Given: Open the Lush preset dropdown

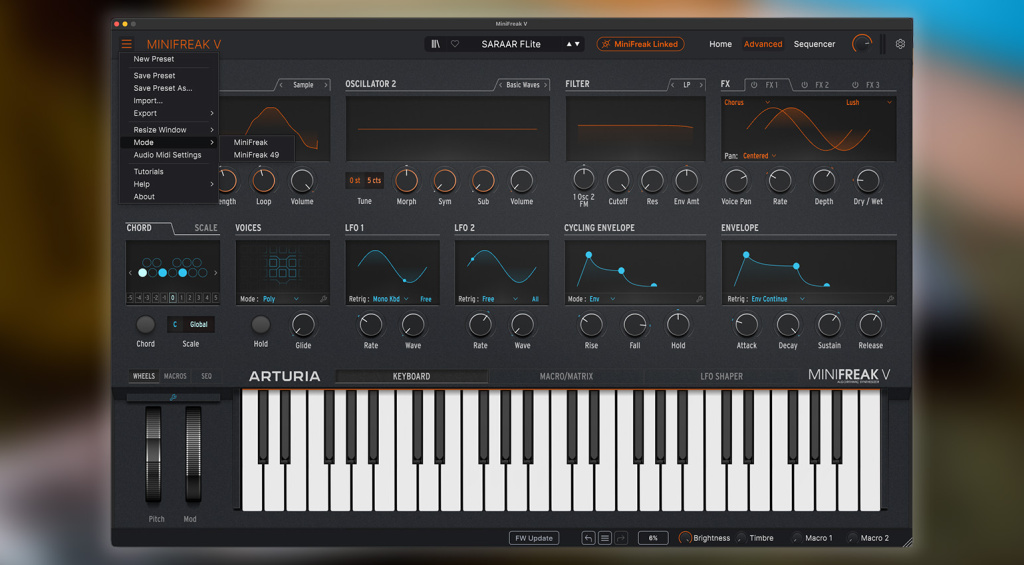Looking at the screenshot, I should (x=869, y=103).
